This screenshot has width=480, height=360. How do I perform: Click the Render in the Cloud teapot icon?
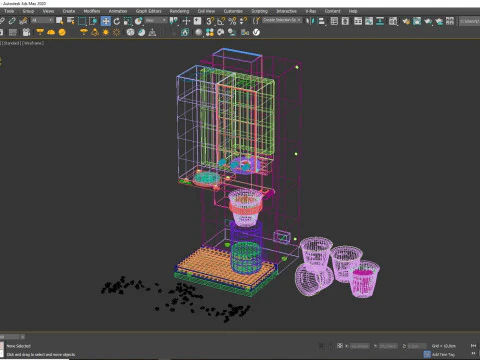pos(439,21)
